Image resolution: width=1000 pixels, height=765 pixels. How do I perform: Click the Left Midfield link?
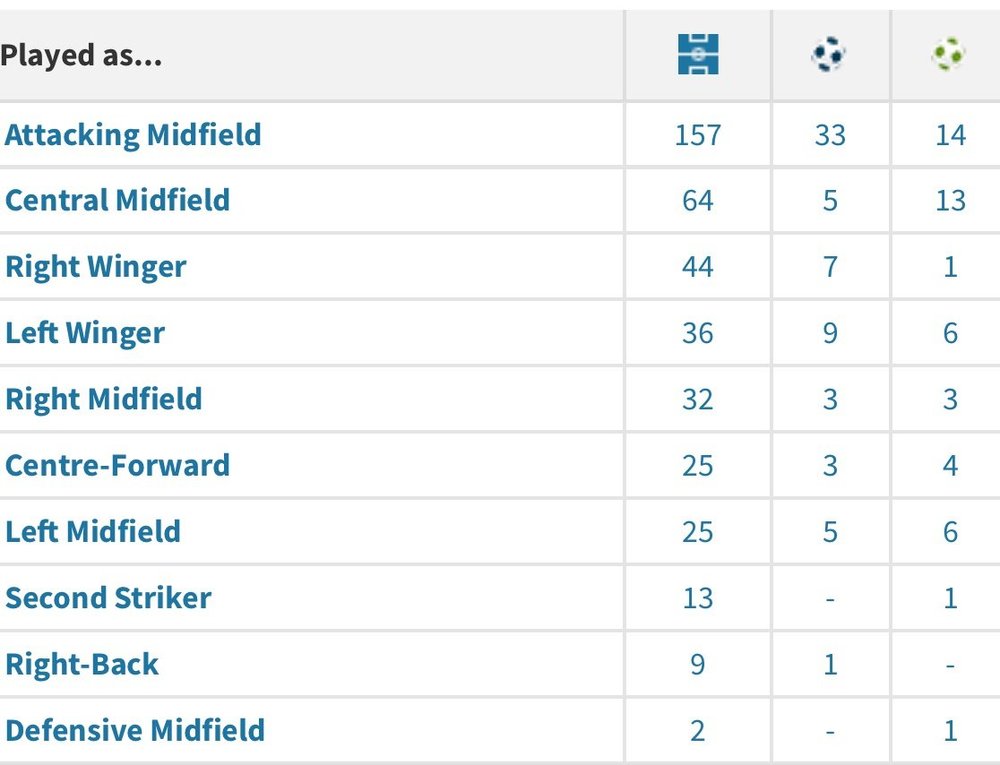[92, 532]
